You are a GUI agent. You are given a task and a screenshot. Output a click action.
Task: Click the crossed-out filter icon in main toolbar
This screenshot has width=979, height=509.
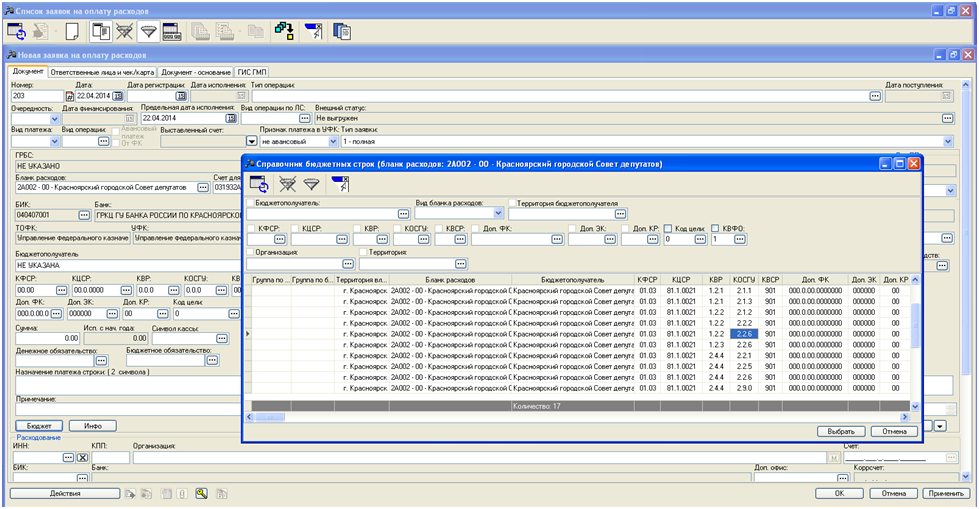[124, 30]
